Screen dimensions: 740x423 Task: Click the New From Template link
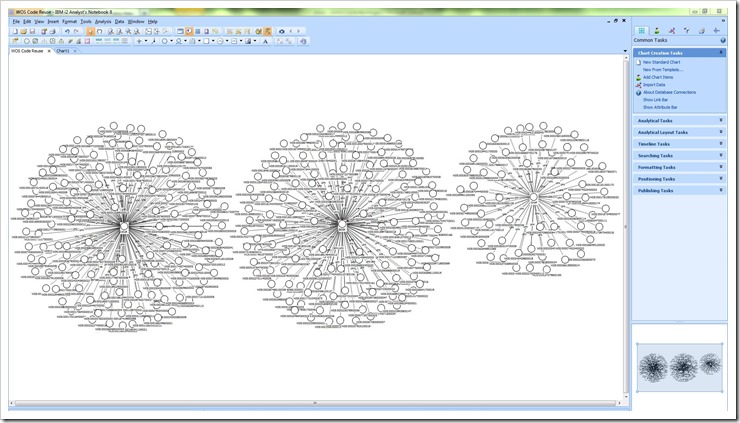point(663,69)
